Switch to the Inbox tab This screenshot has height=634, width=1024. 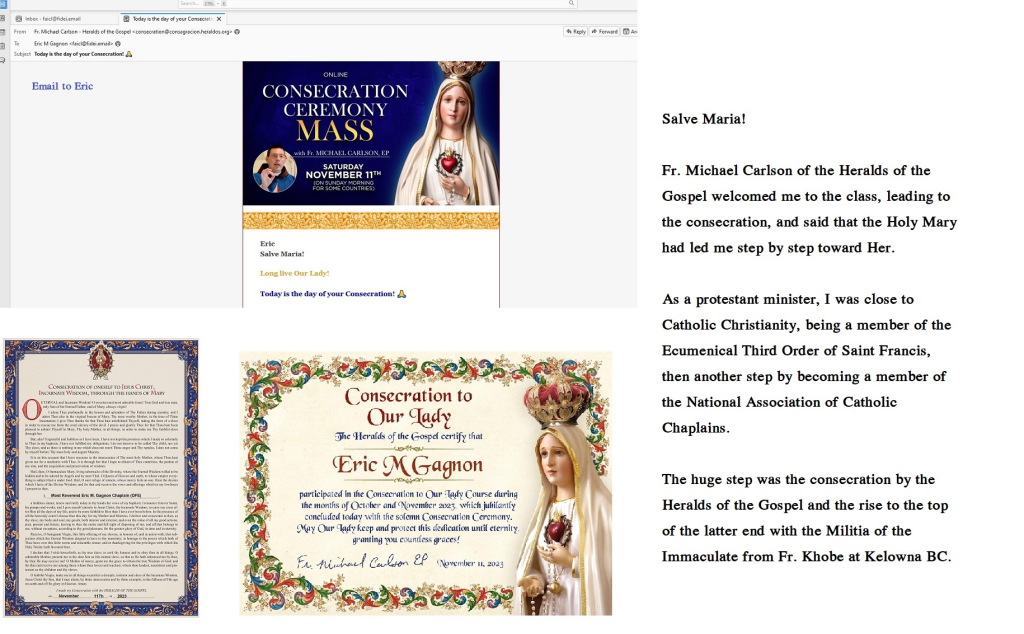65,19
